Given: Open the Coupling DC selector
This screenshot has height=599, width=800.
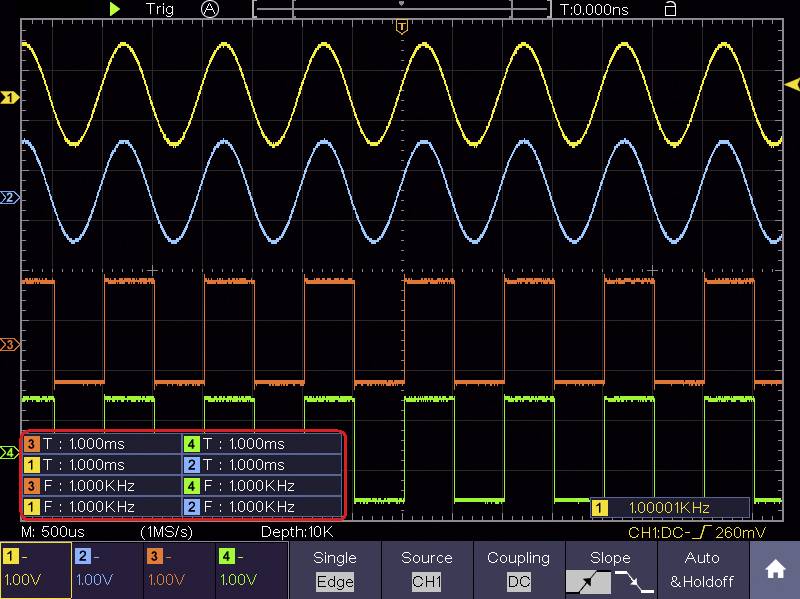Looking at the screenshot, I should tap(519, 568).
